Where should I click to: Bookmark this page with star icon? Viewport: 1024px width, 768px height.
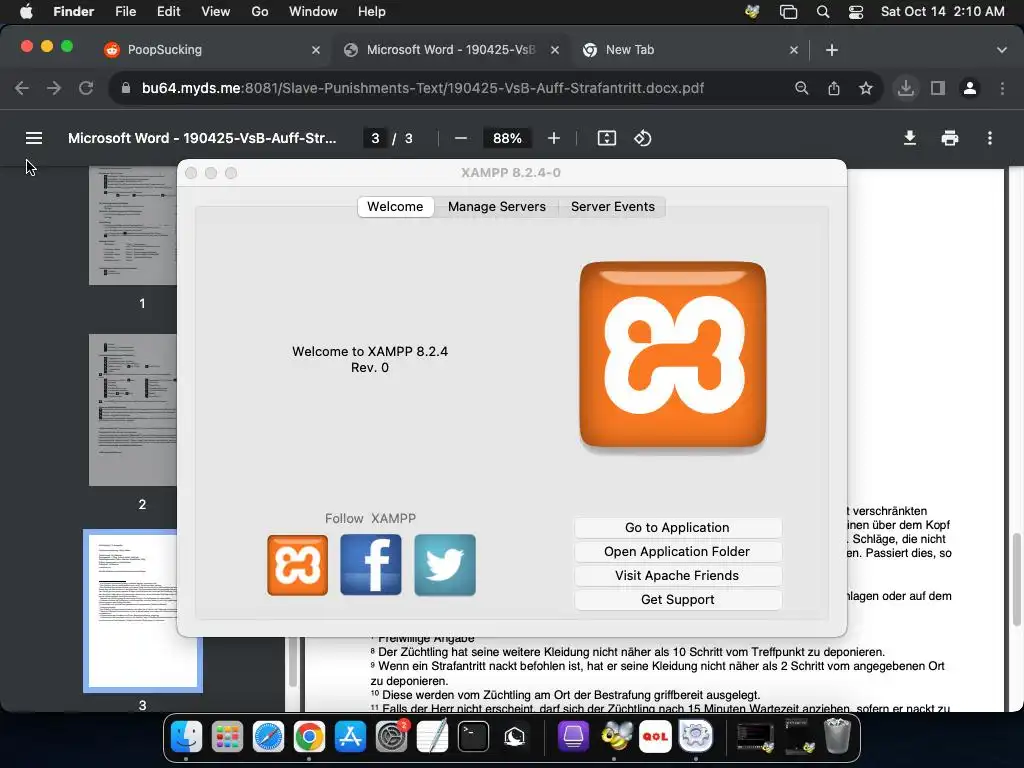[866, 88]
